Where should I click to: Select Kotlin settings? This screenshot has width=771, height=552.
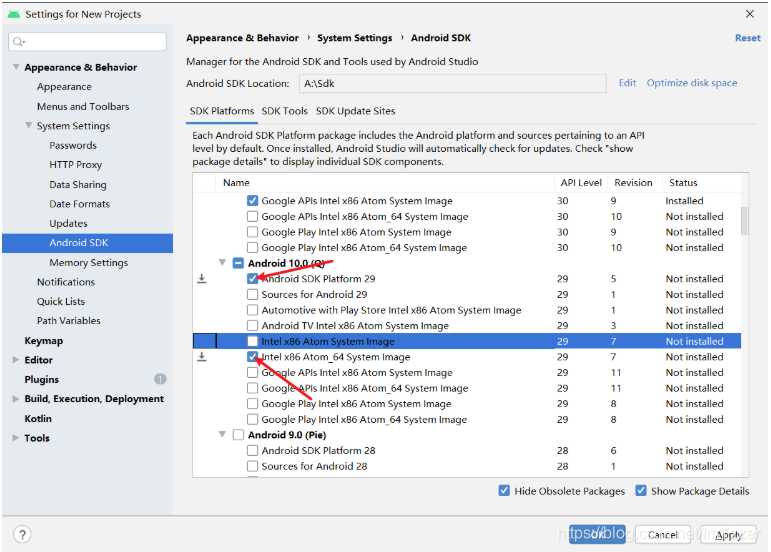click(x=38, y=418)
